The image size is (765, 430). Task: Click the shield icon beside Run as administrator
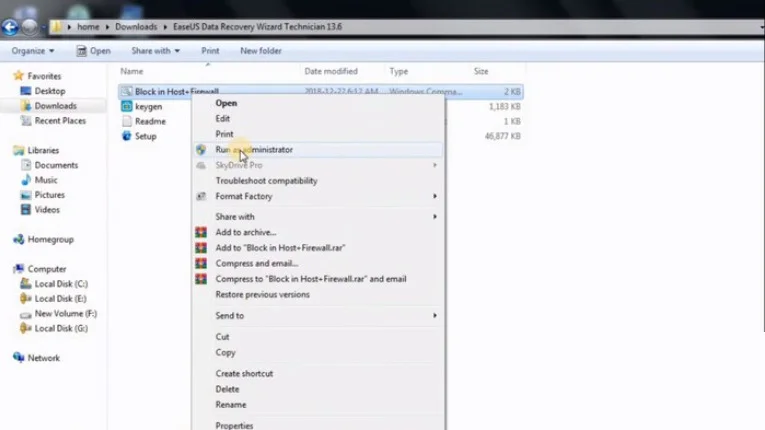coord(201,150)
